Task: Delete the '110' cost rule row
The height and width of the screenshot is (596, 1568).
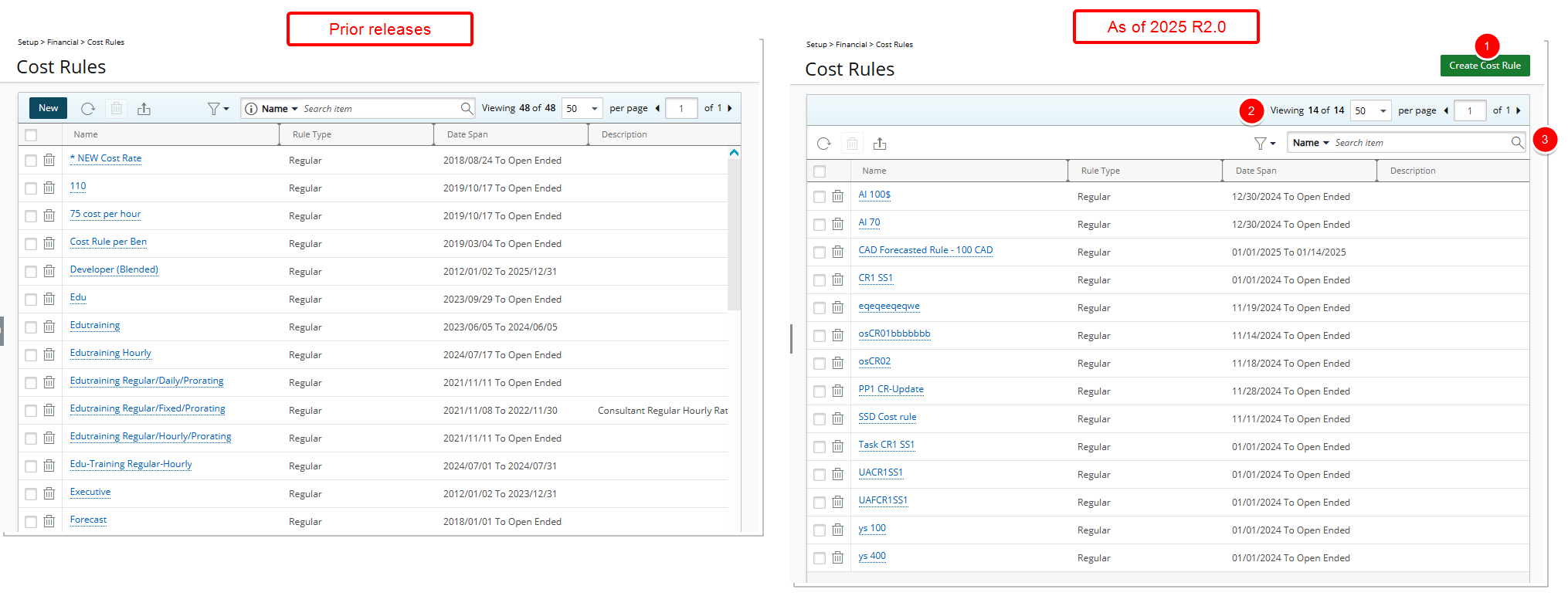Action: coord(49,188)
